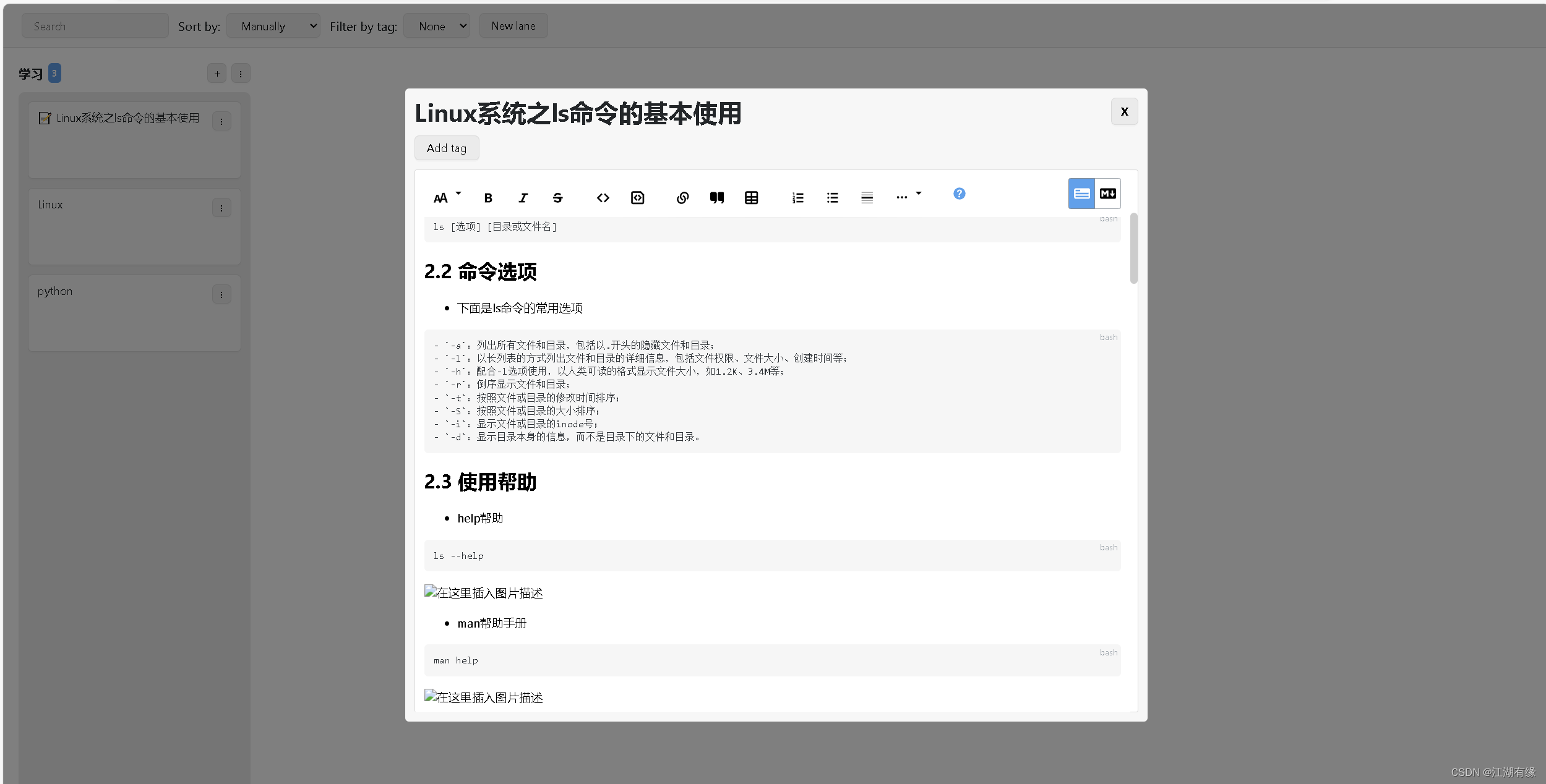Apply italic formatting
The height and width of the screenshot is (784, 1546).
523,197
